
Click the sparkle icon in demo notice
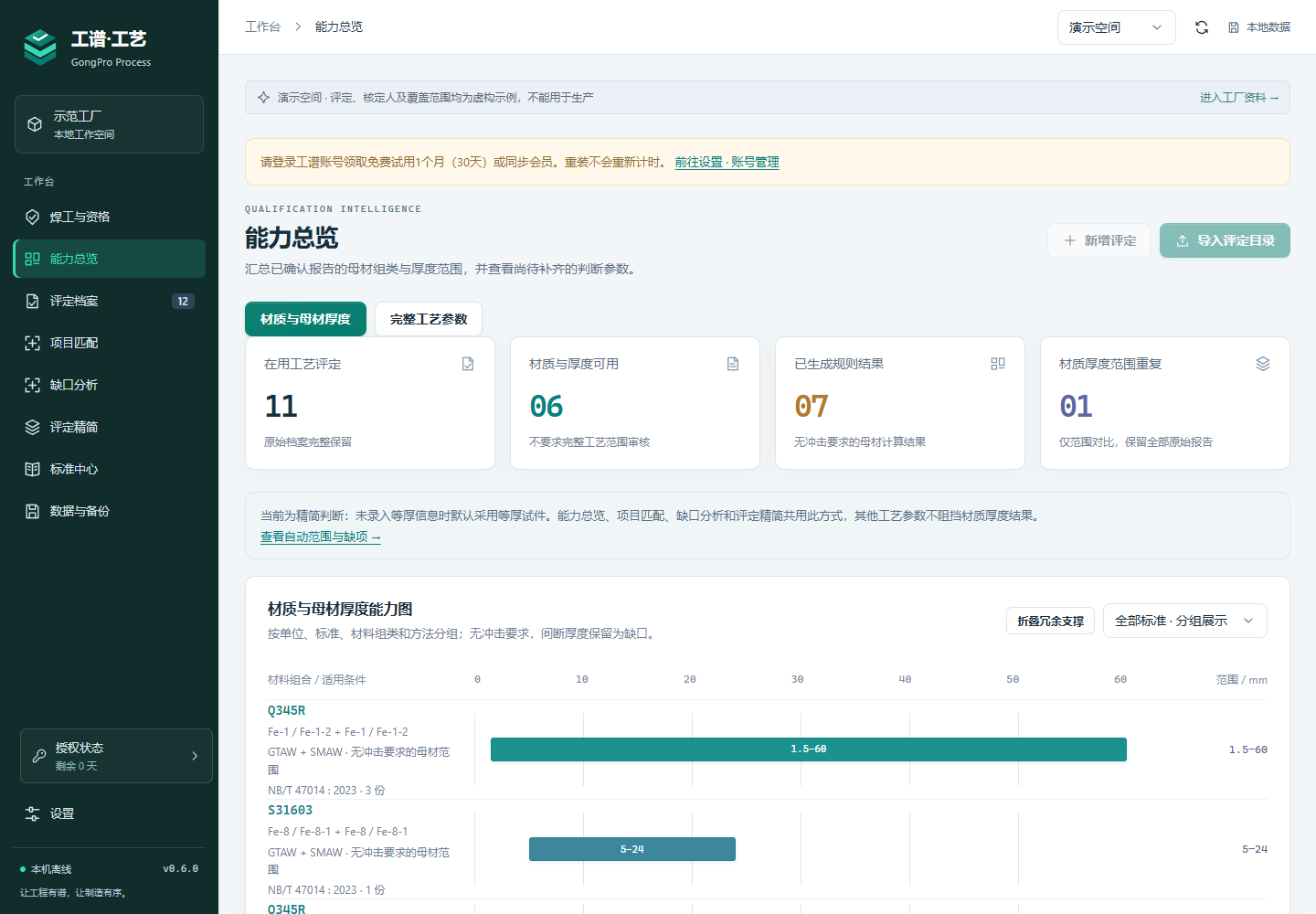(x=263, y=97)
